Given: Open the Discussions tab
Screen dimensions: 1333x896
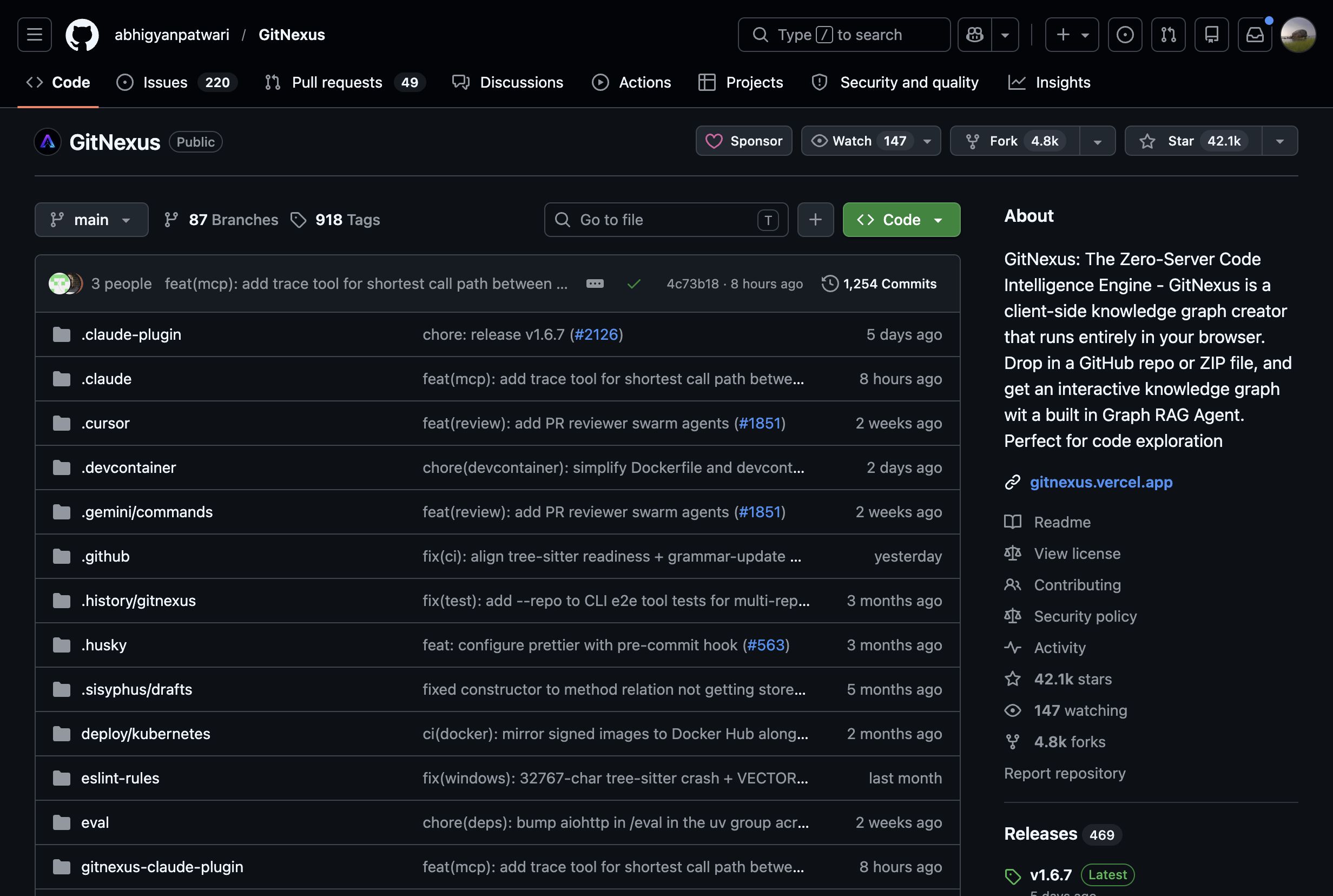Looking at the screenshot, I should pyautogui.click(x=507, y=82).
